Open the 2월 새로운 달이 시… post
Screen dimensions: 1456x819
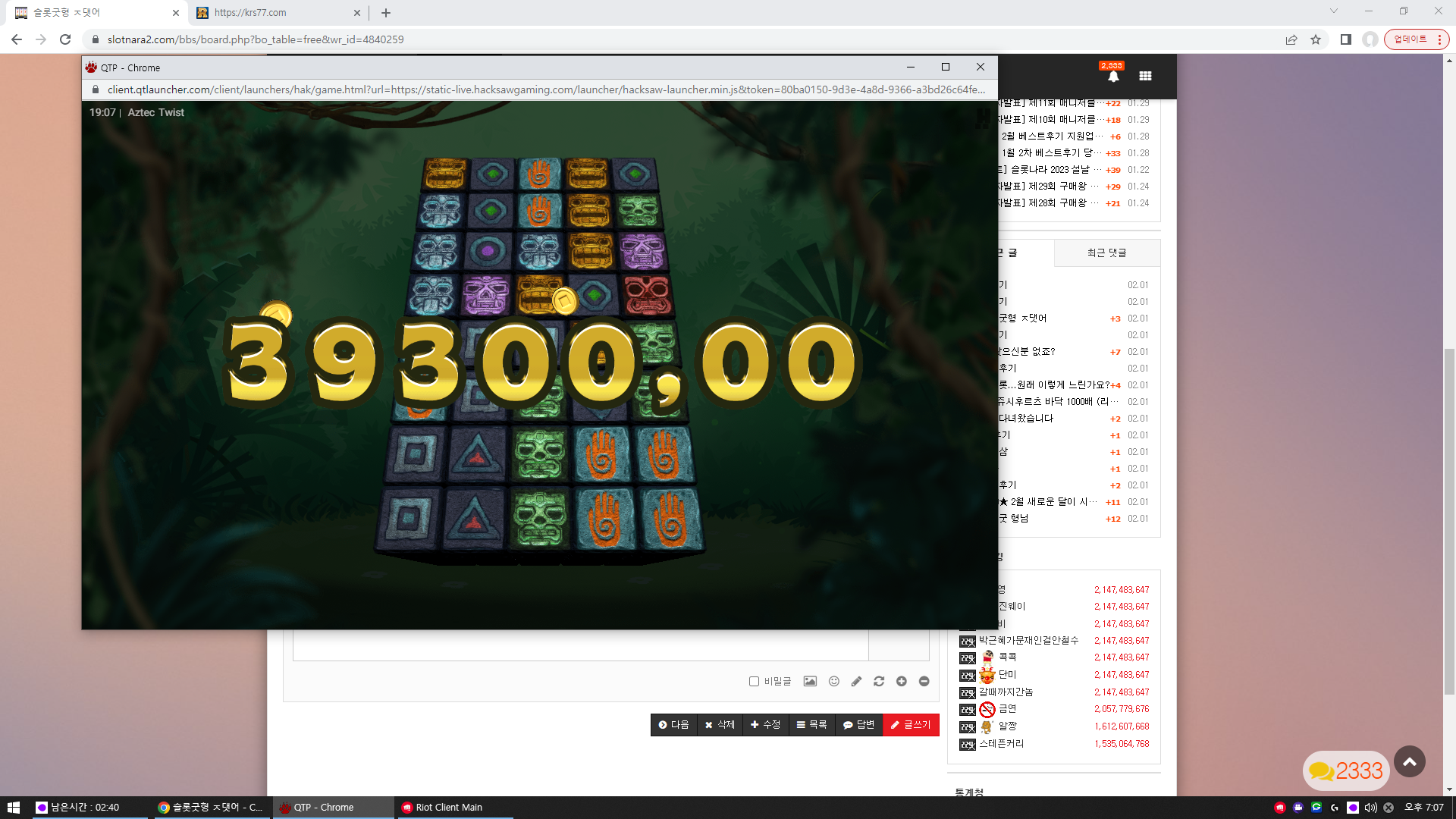pyautogui.click(x=1048, y=502)
